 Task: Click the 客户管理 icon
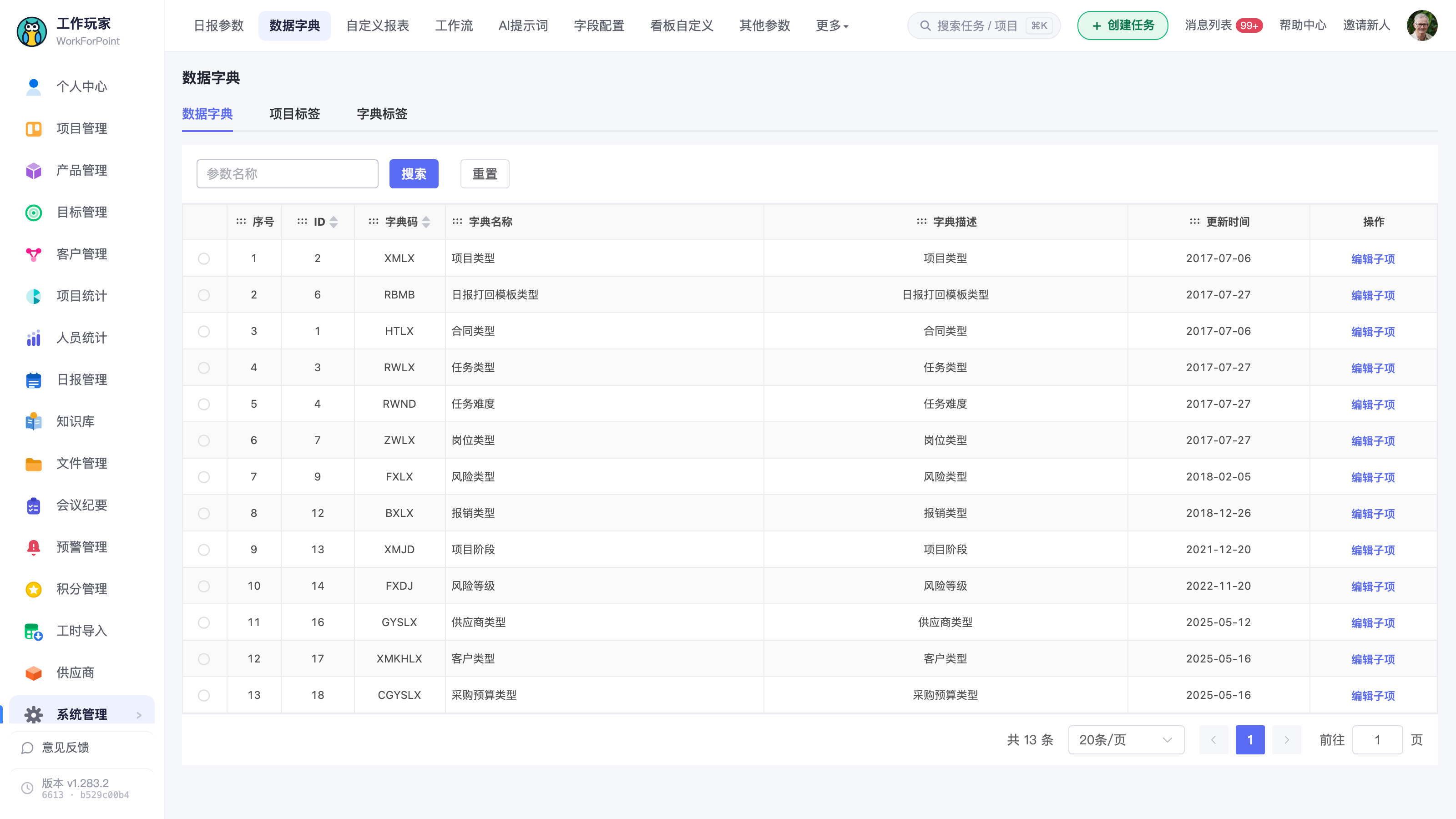[33, 254]
